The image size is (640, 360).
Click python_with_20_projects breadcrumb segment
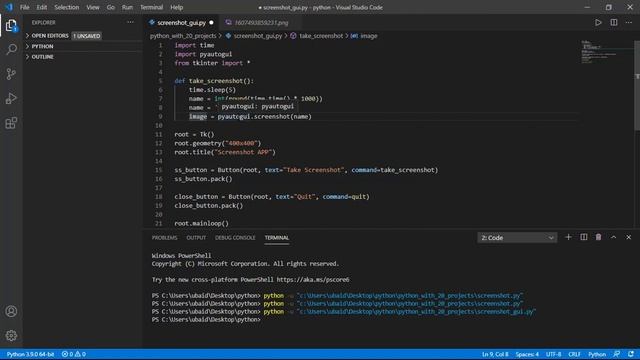[x=183, y=36]
